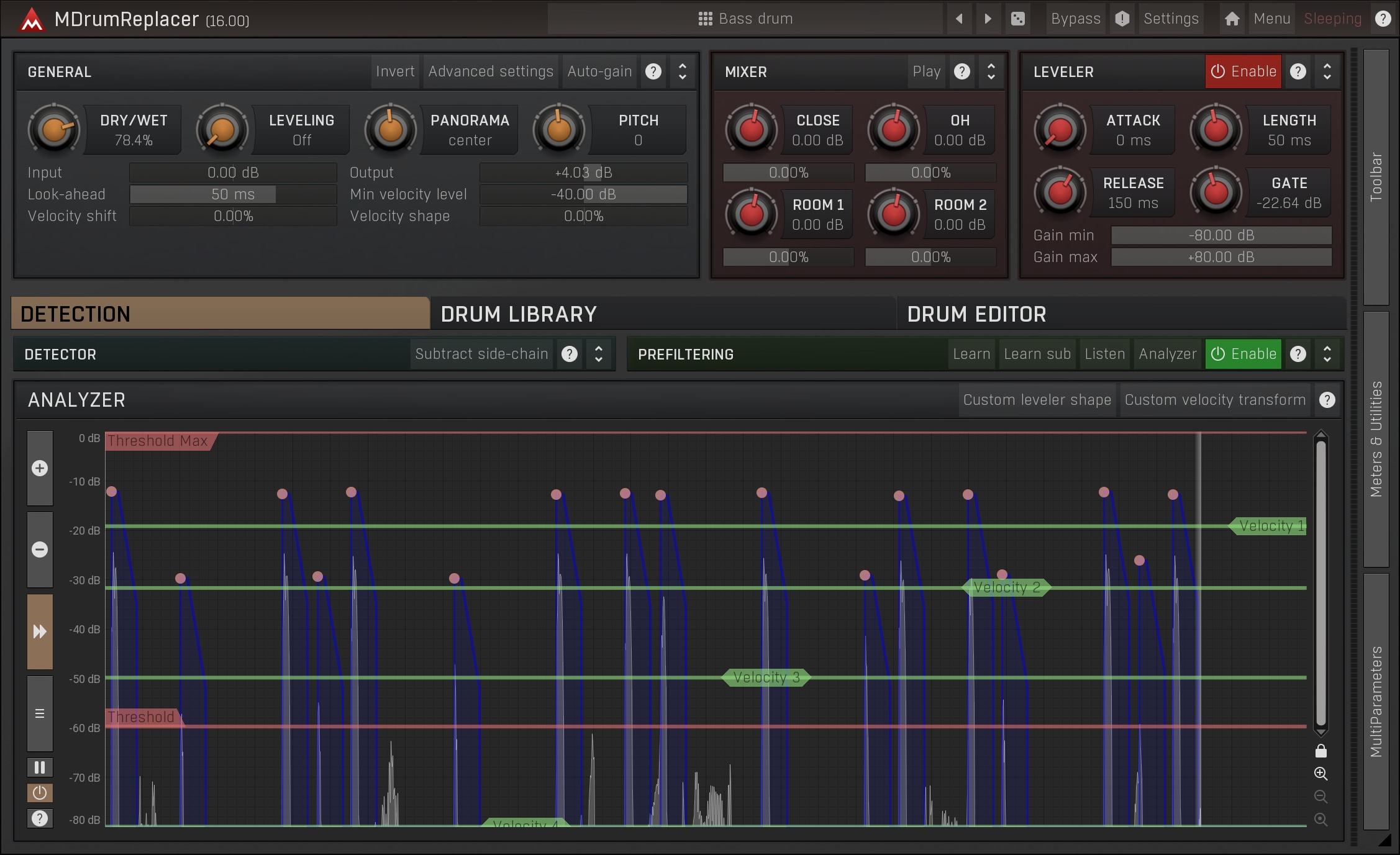Image resolution: width=1400 pixels, height=855 pixels.
Task: Enable the Leveler section
Action: 1243,71
